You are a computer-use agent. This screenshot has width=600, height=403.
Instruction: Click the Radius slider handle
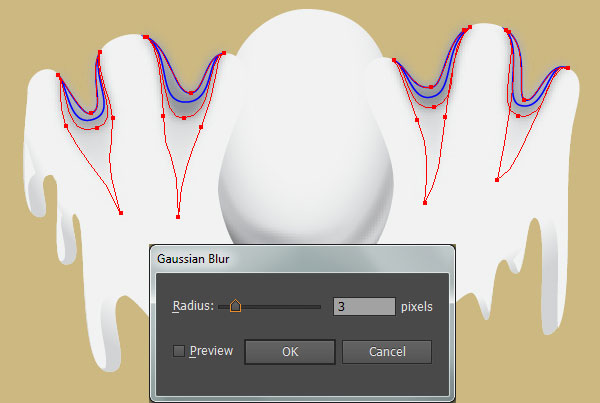pos(235,306)
